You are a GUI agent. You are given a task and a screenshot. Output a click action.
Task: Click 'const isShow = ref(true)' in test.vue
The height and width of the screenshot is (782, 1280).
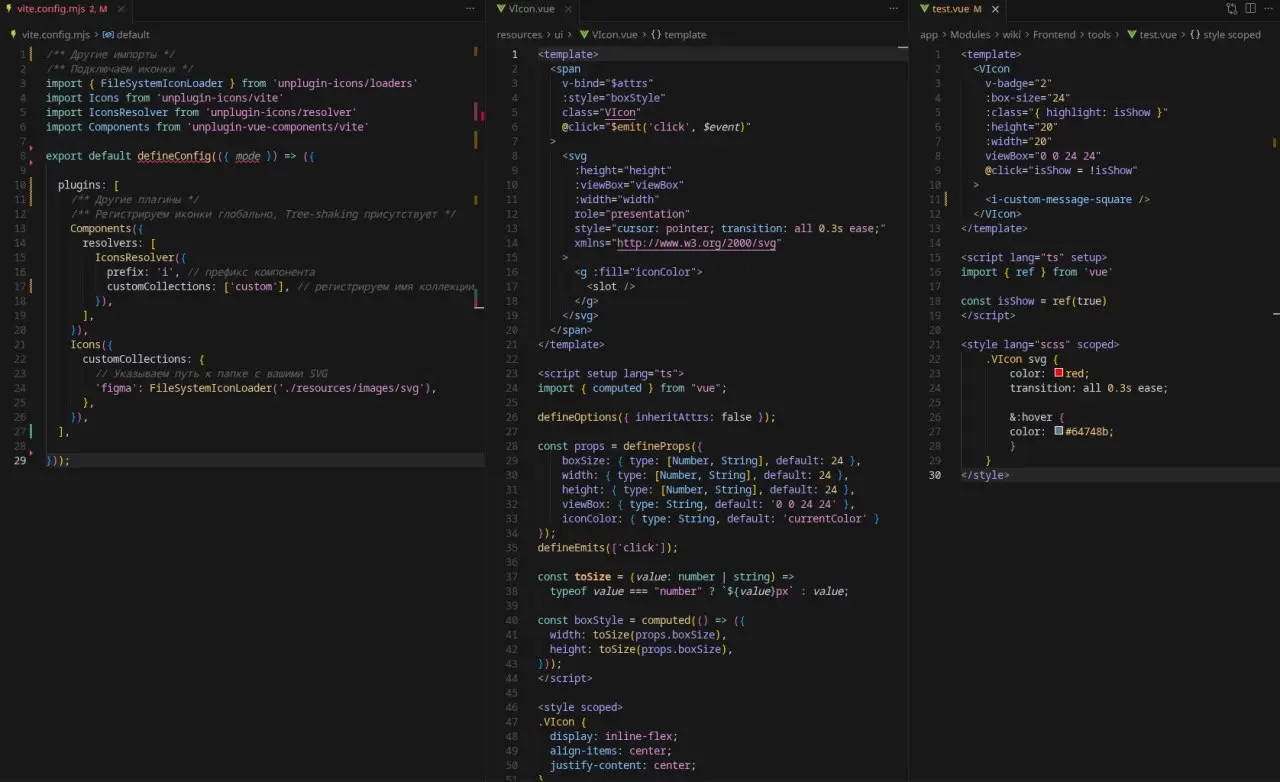pyautogui.click(x=1034, y=301)
